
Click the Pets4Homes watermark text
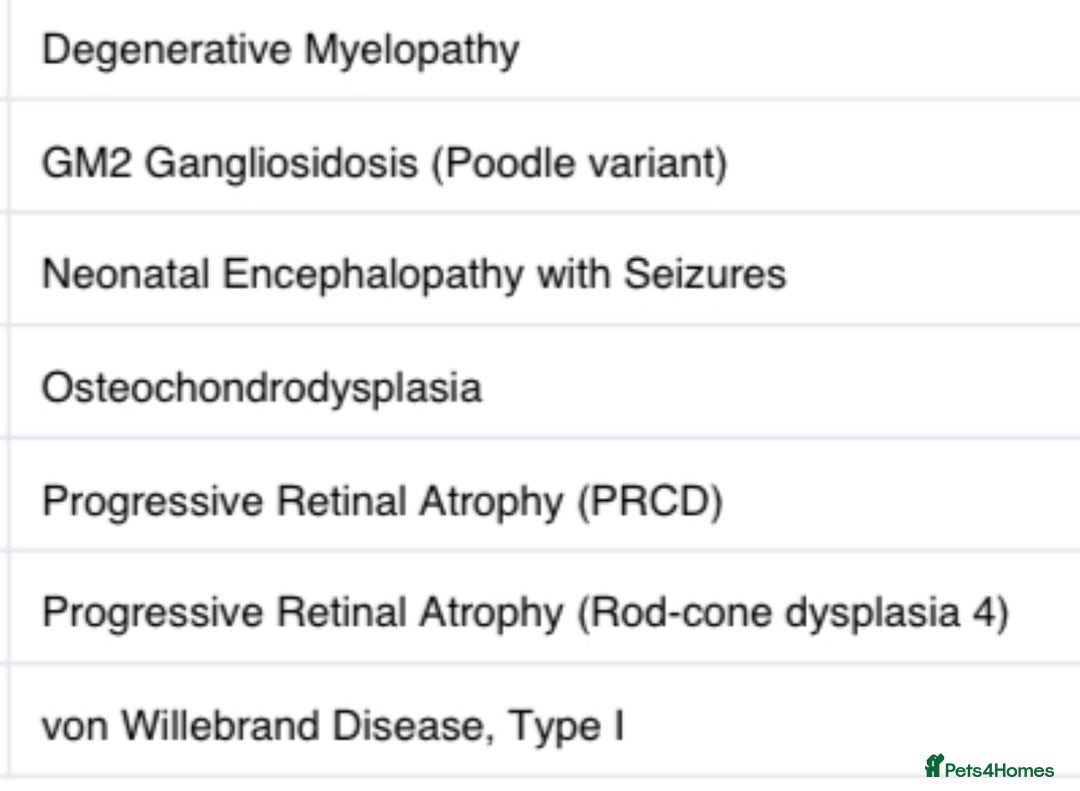coord(999,770)
